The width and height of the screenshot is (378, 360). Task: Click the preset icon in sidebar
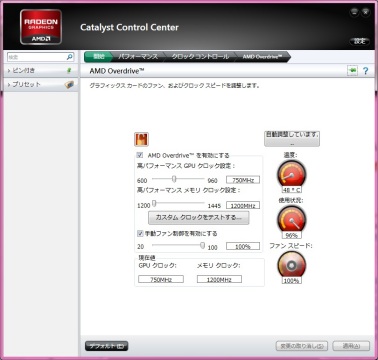coord(69,84)
